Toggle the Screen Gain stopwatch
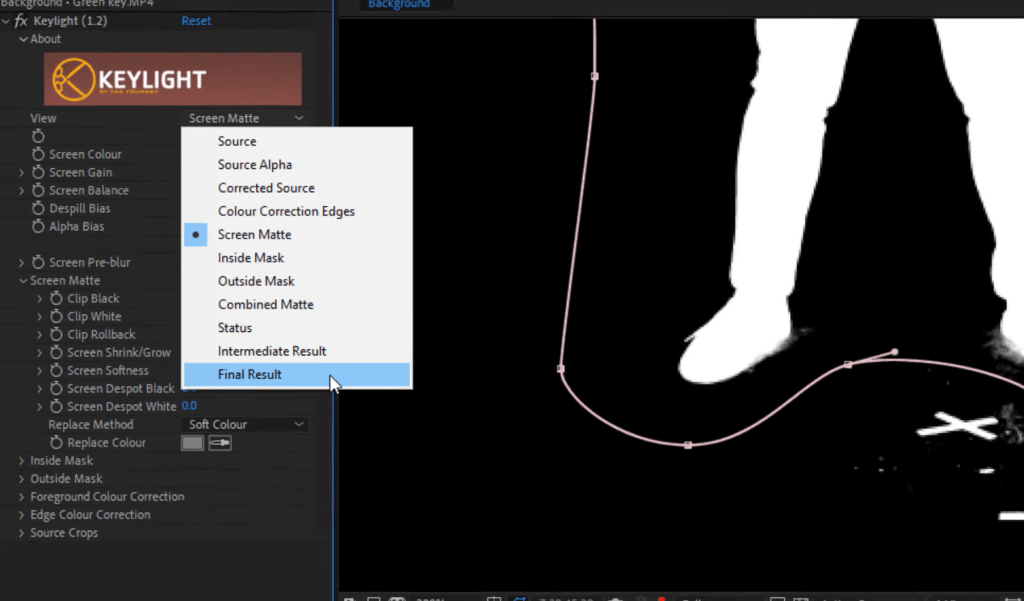Image resolution: width=1024 pixels, height=601 pixels. [x=38, y=172]
